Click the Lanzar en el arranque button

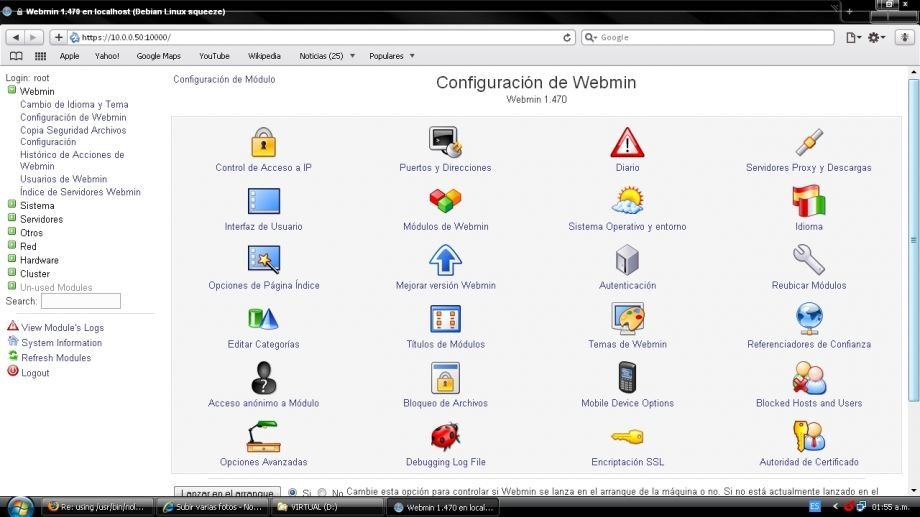[x=227, y=493]
